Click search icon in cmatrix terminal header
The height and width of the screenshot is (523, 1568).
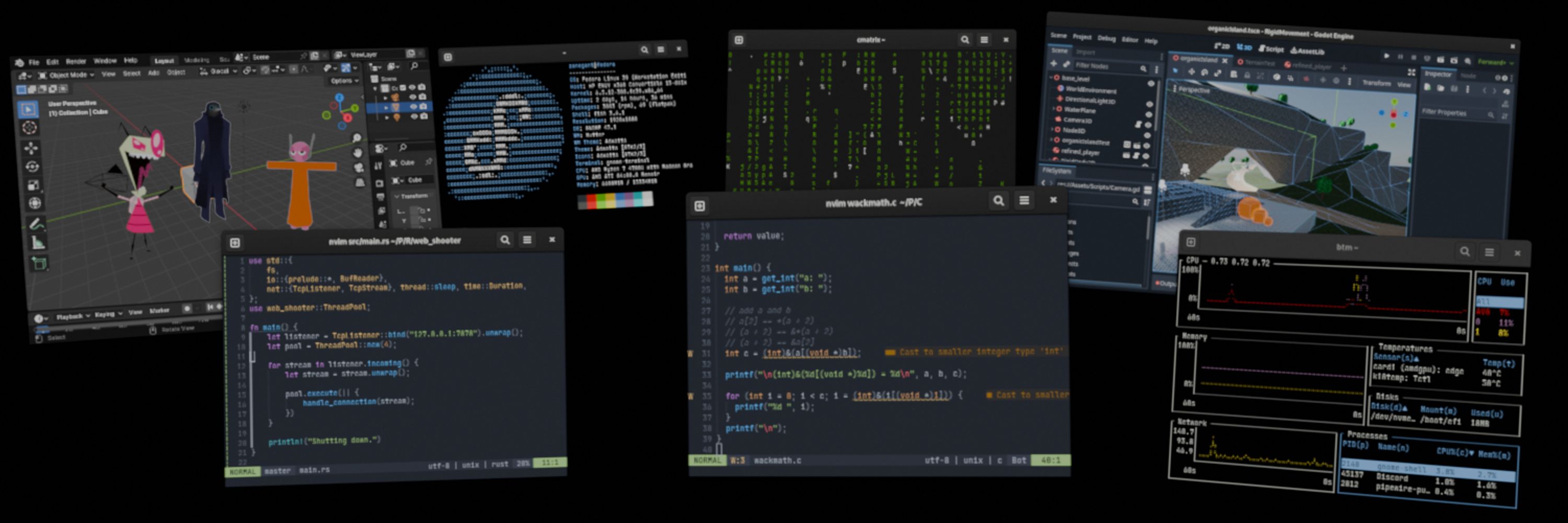tap(965, 40)
